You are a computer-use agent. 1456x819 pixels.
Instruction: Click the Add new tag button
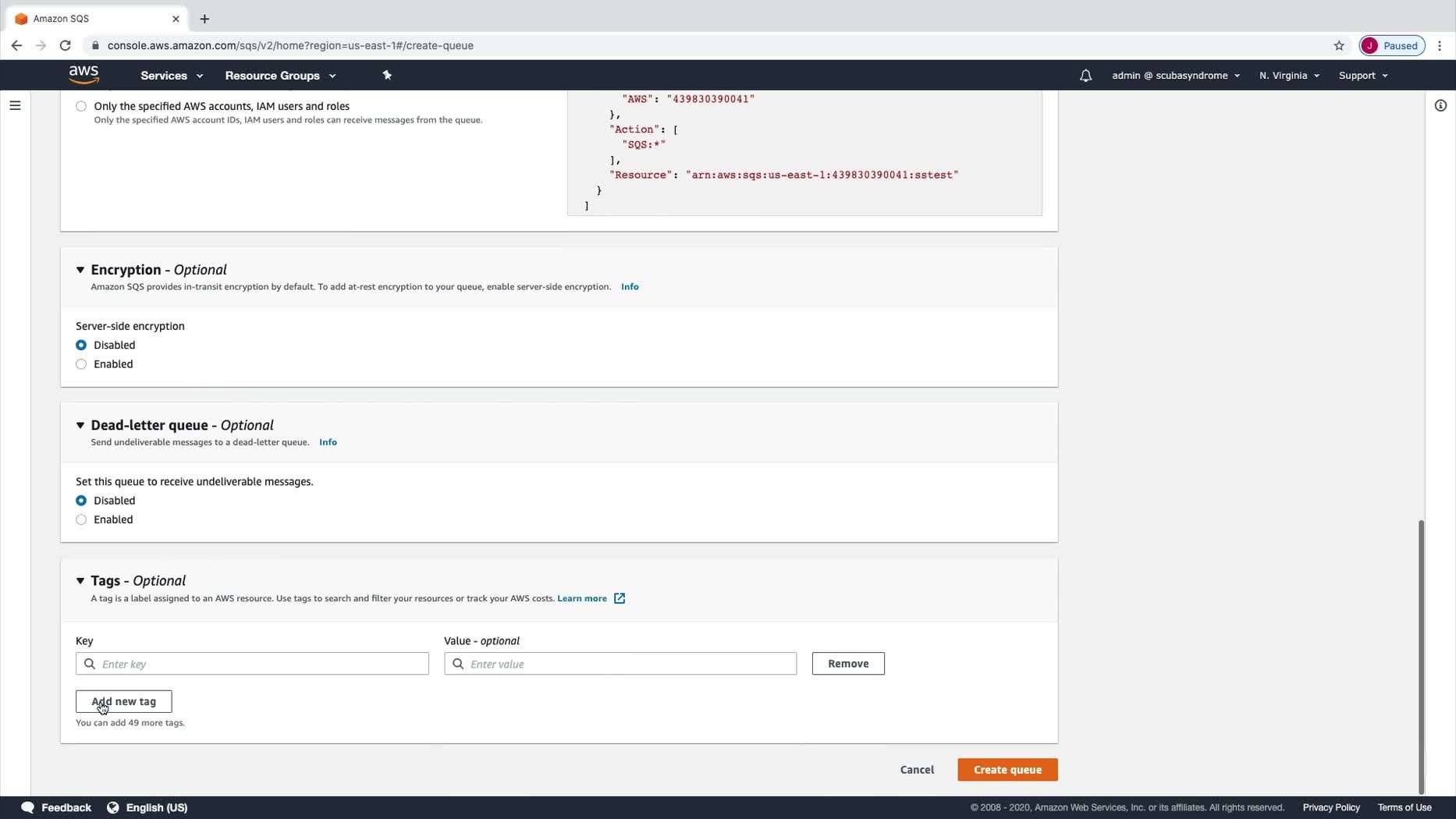[x=124, y=701]
